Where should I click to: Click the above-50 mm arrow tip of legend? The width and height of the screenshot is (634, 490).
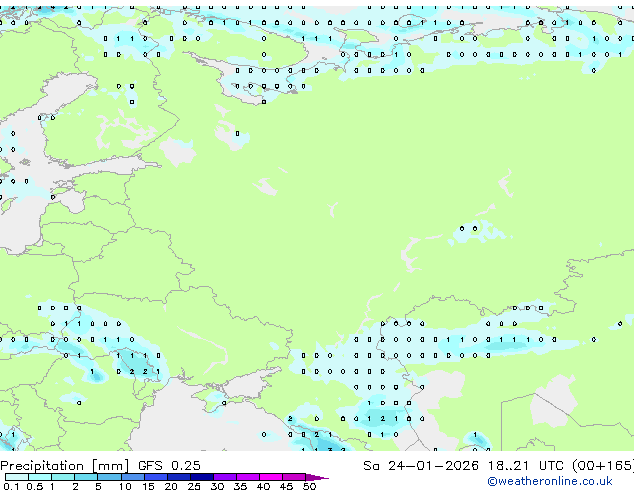point(317,477)
